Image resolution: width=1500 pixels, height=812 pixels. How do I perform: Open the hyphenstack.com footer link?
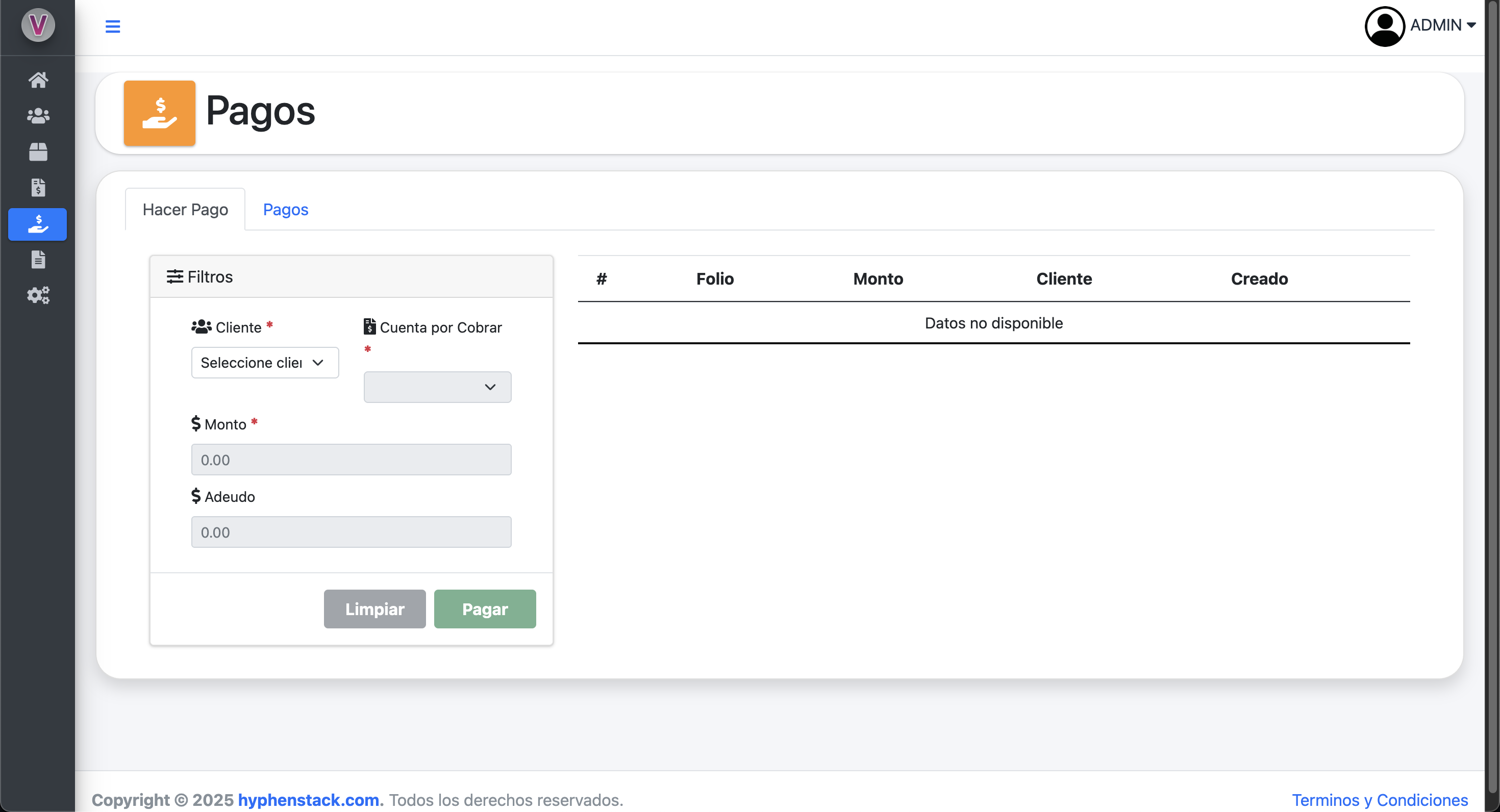(308, 800)
